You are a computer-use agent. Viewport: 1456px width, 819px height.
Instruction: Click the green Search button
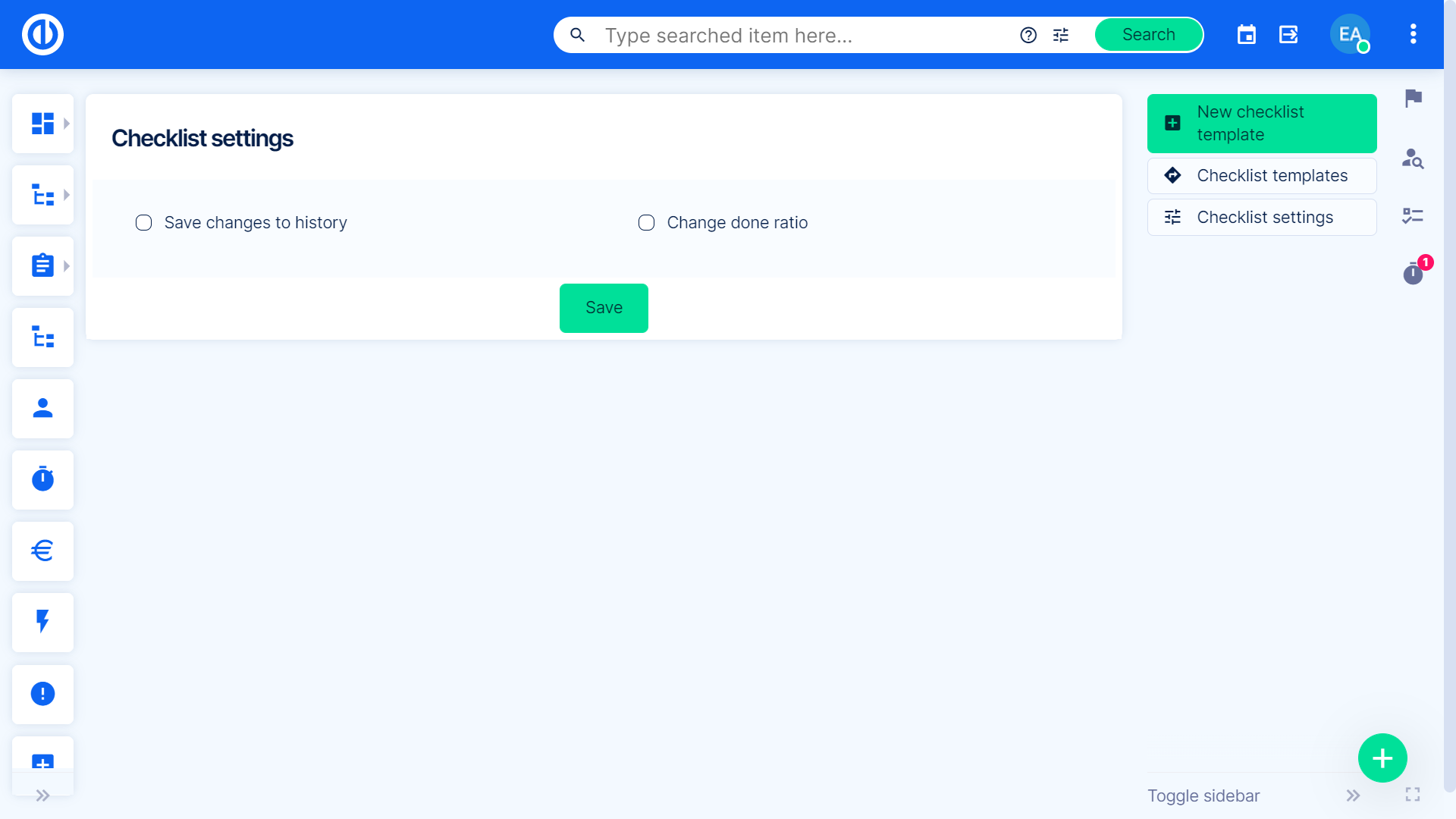(x=1149, y=35)
